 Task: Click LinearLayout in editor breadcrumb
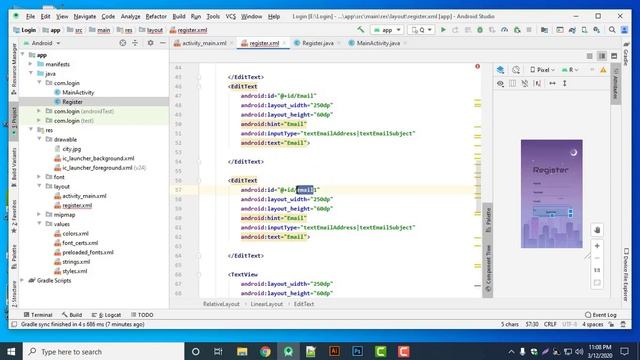pos(266,304)
